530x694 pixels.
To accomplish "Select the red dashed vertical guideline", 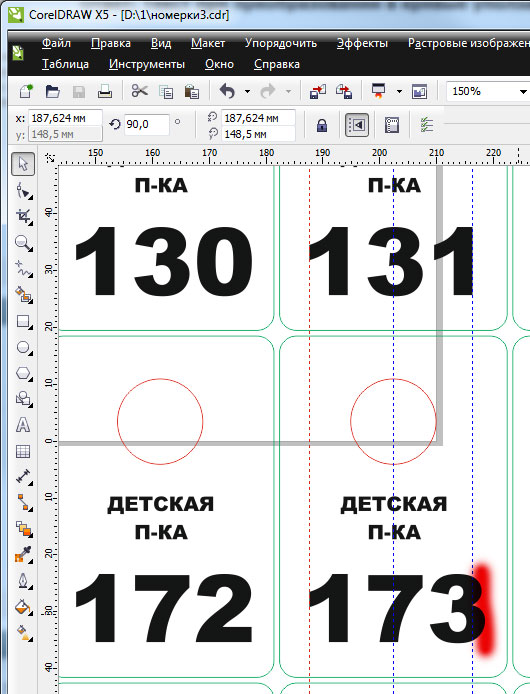I will (x=309, y=429).
